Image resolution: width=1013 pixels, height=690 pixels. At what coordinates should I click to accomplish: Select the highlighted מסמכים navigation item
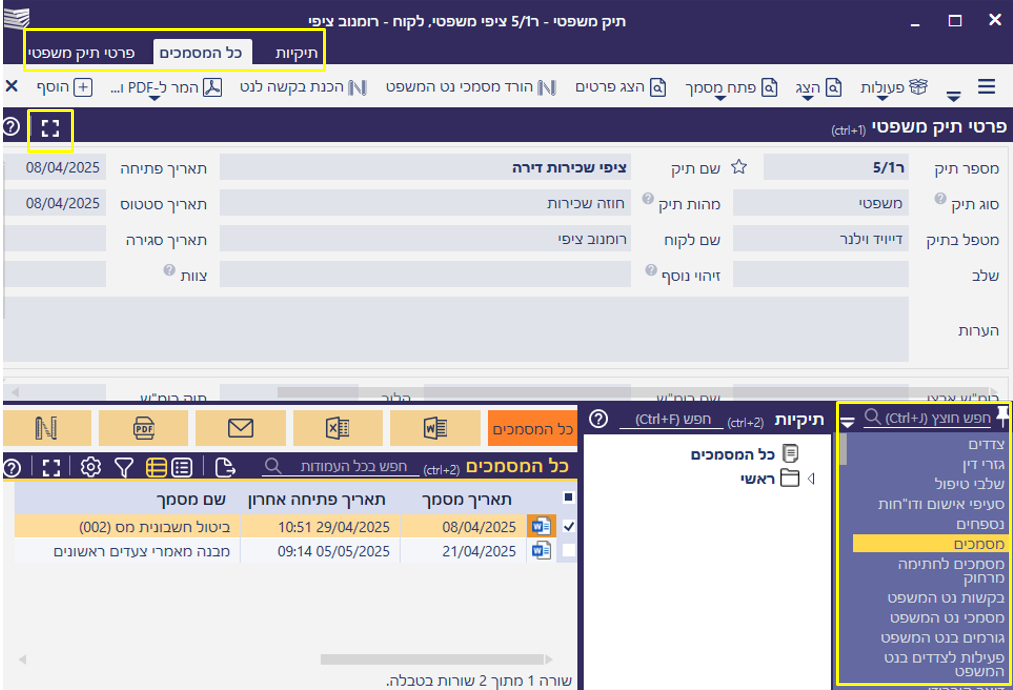pos(929,544)
